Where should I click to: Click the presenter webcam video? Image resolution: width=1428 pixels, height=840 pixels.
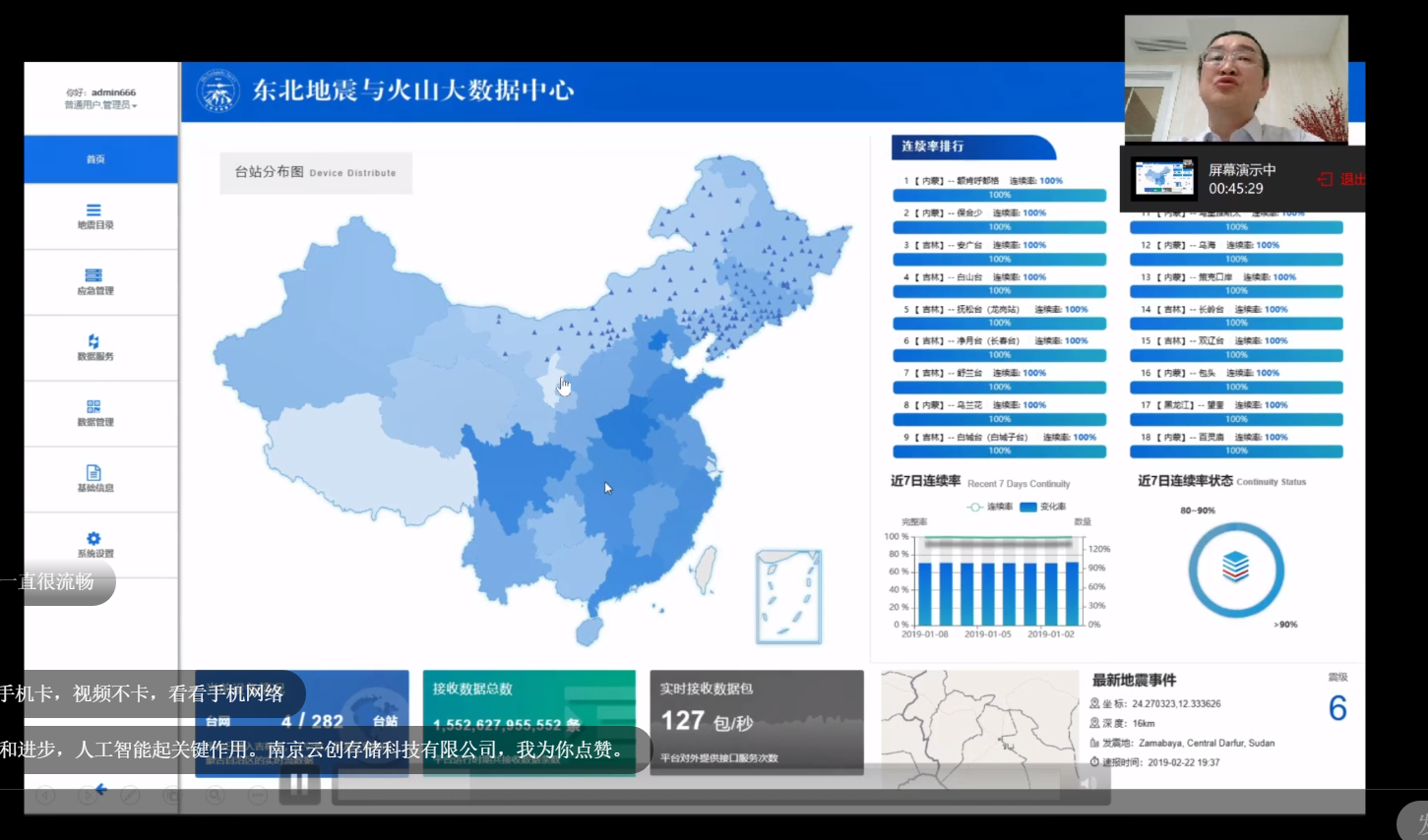click(x=1236, y=79)
